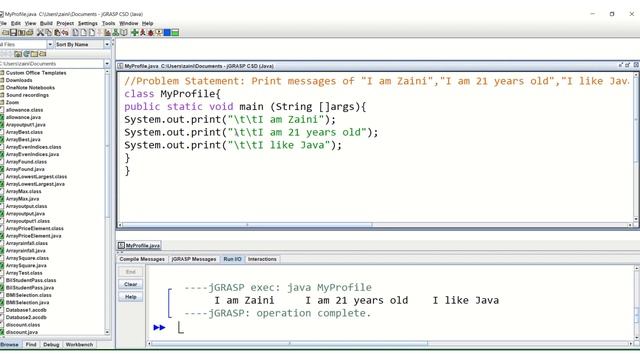Maximize the MyProfile.java editor window
This screenshot has width=640, height=360.
tap(628, 65)
